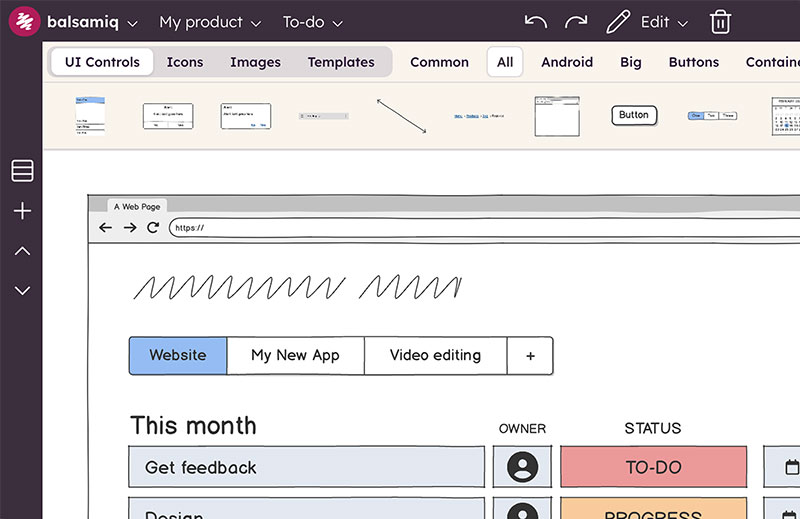The height and width of the screenshot is (519, 800).
Task: Open the To-do wireframe dropdown
Action: pyautogui.click(x=312, y=22)
